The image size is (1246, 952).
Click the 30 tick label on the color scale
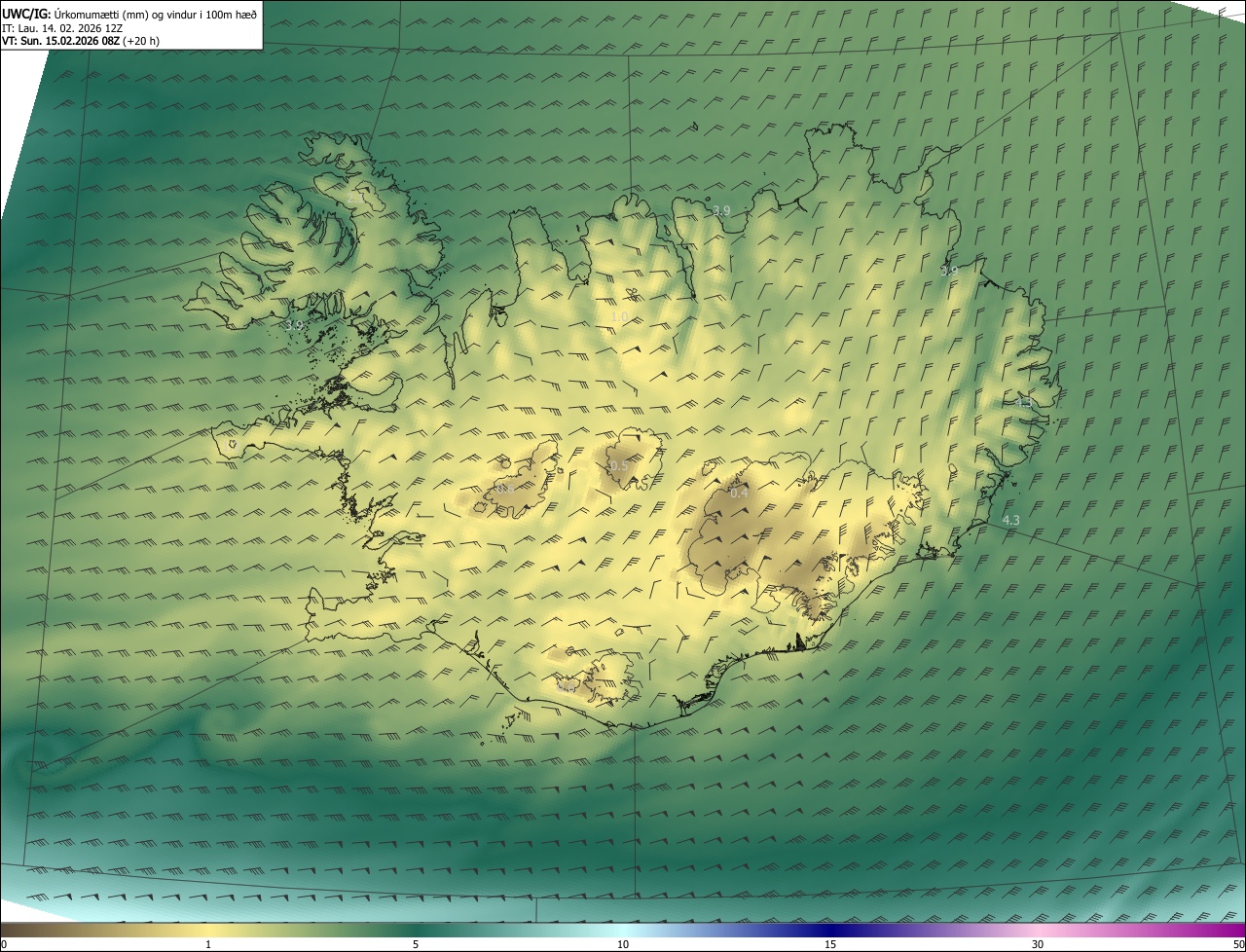pyautogui.click(x=1038, y=944)
